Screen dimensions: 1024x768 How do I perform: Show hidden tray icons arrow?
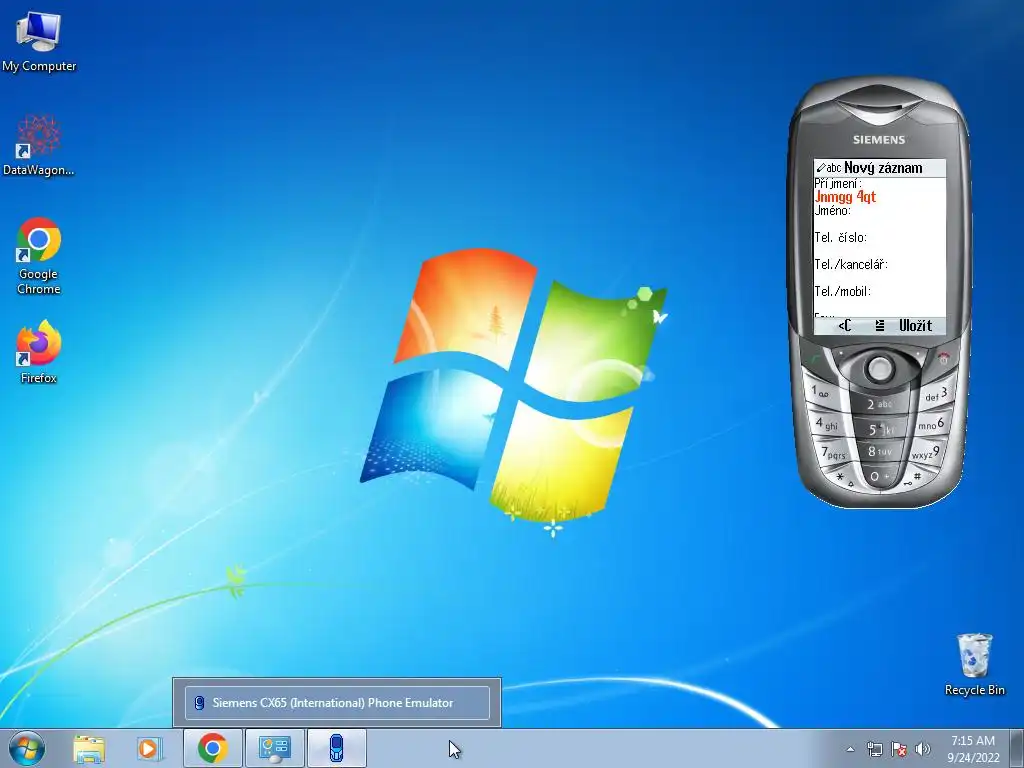tap(850, 749)
